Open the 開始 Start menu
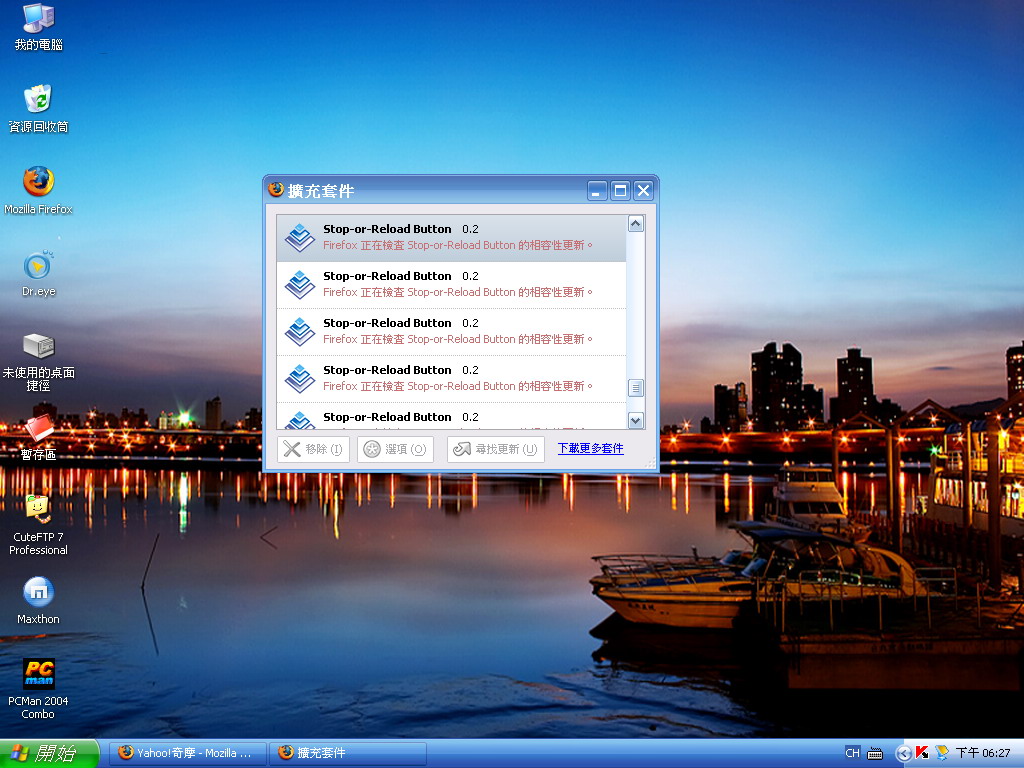This screenshot has width=1024, height=768. 49,754
